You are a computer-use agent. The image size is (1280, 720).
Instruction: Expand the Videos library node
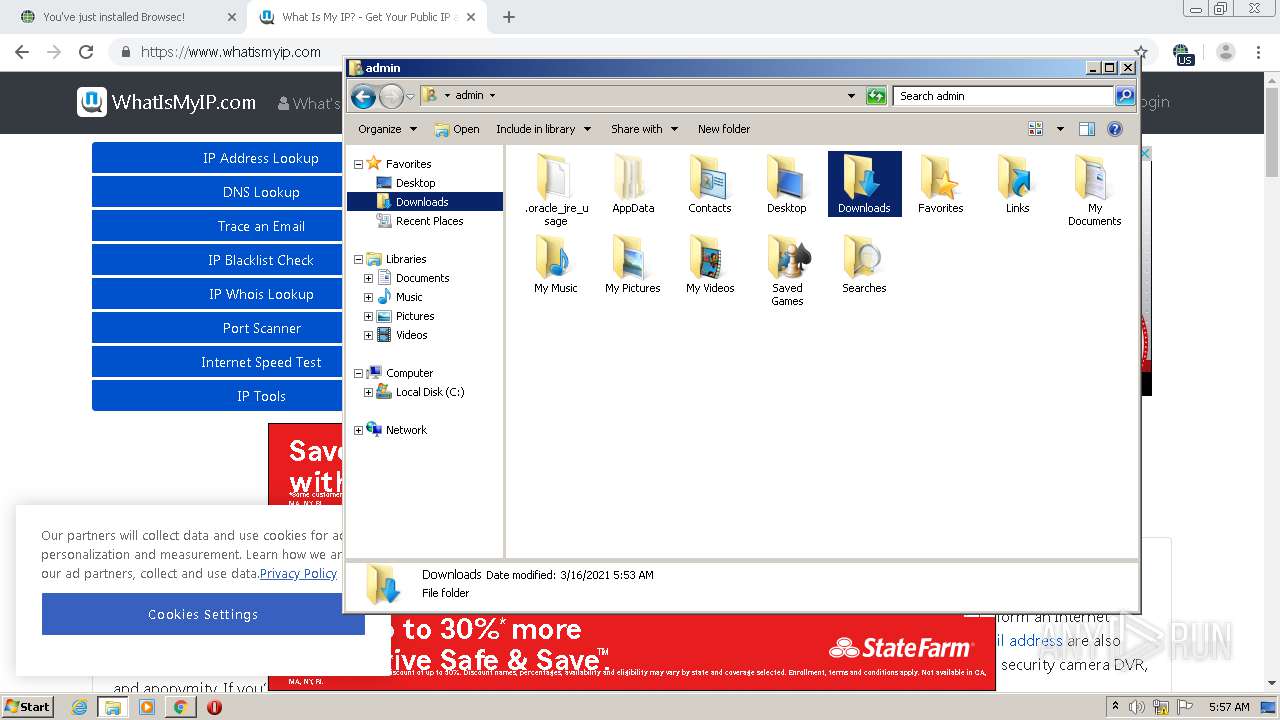coord(368,335)
